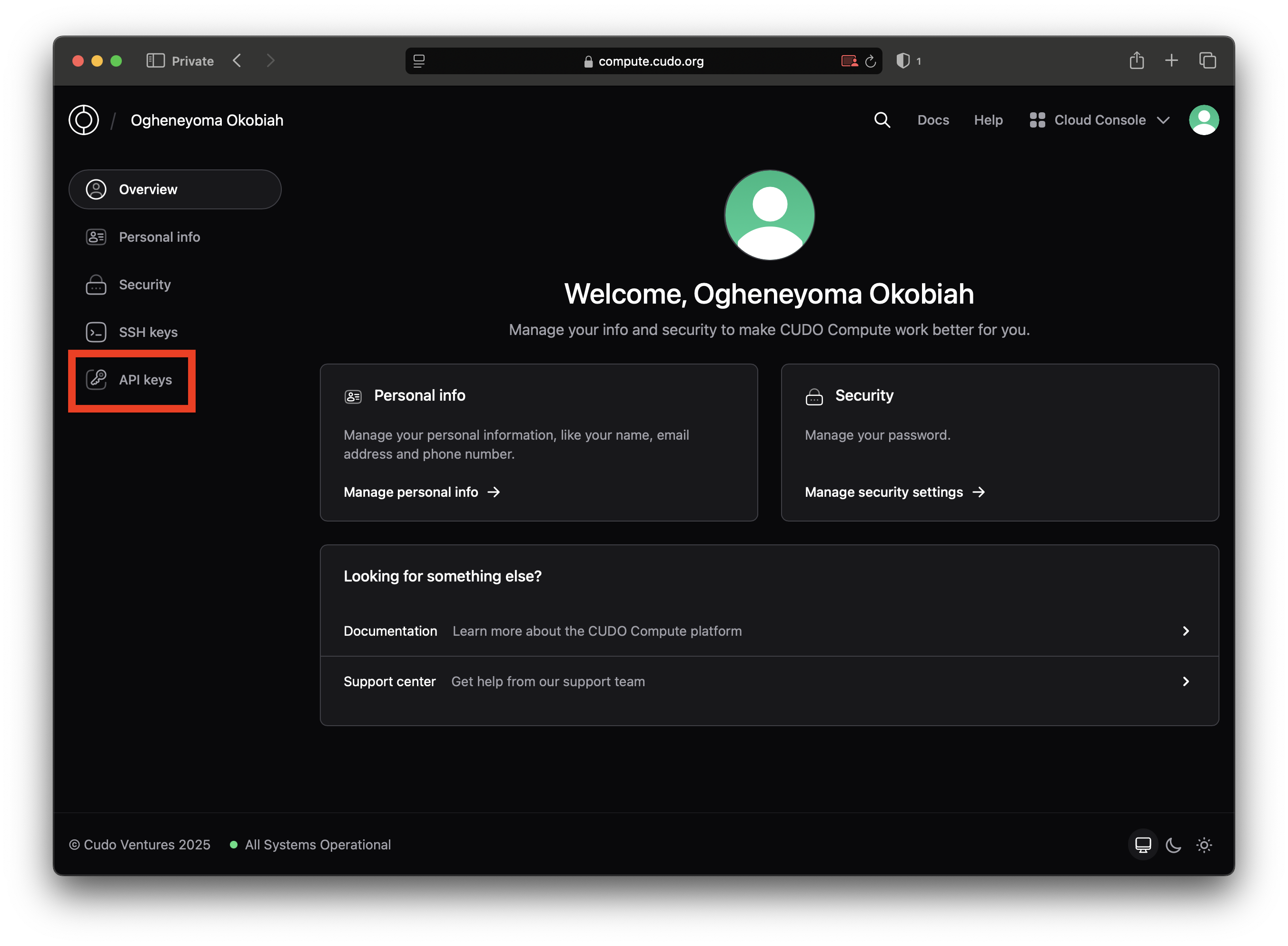Click the Safari forward arrow

coord(270,61)
